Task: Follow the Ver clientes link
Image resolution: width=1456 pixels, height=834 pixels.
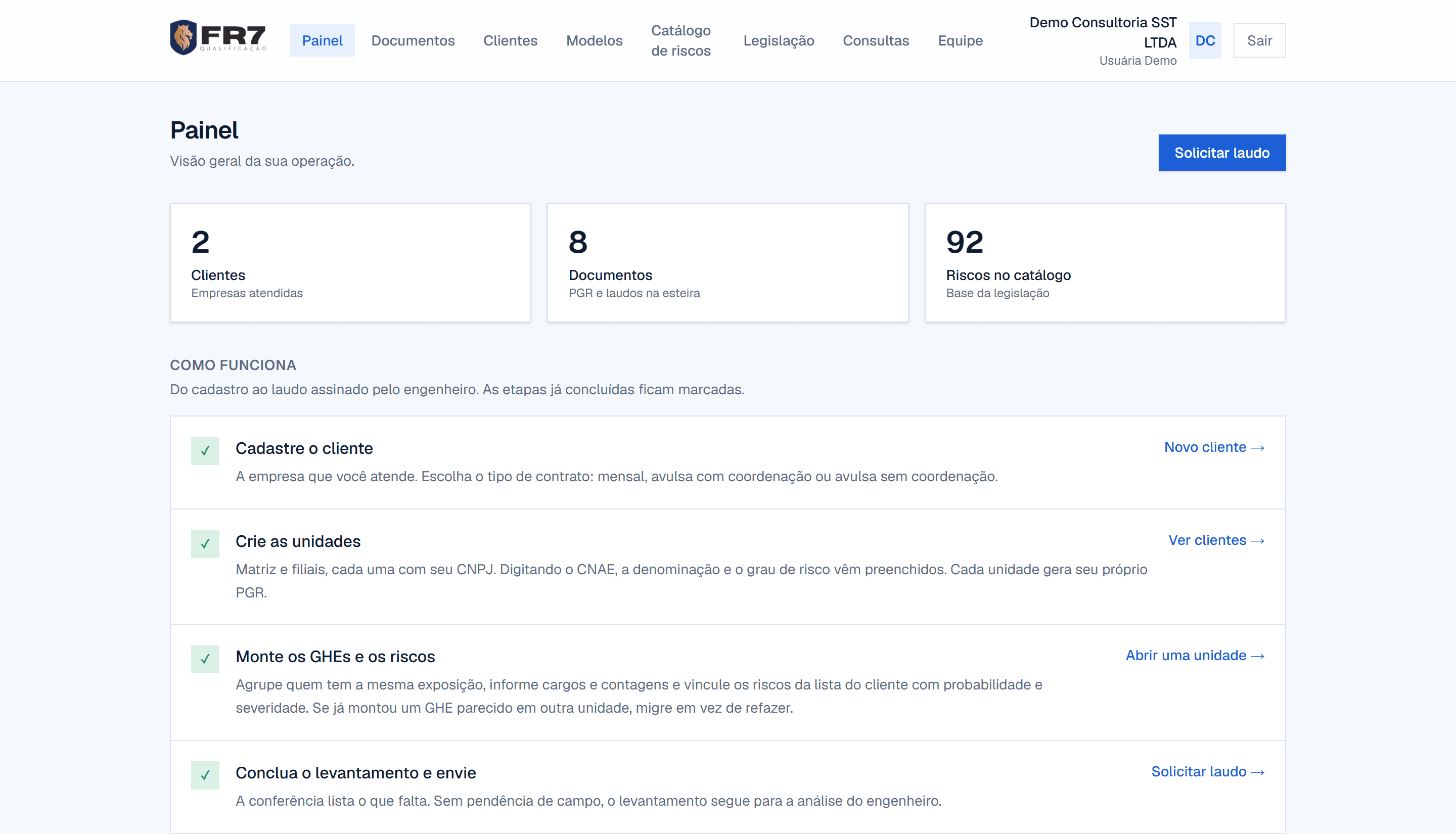Action: coord(1216,540)
